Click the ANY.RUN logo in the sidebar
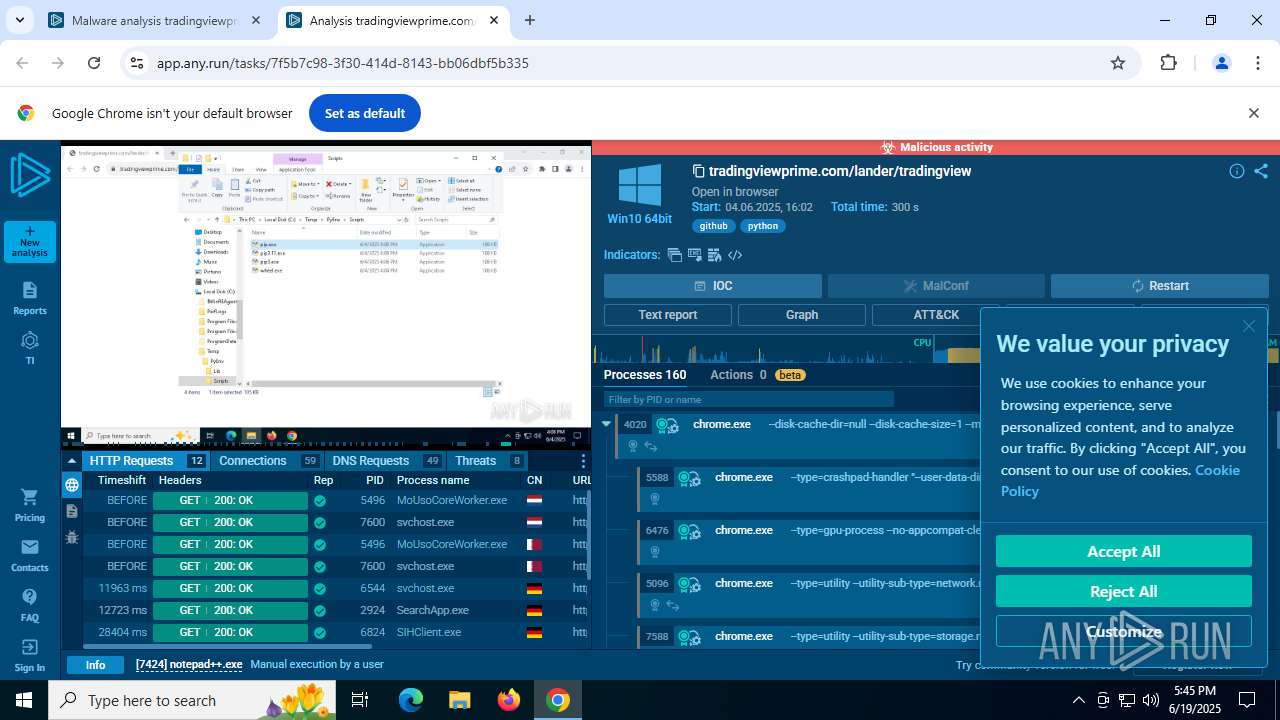 [30, 176]
